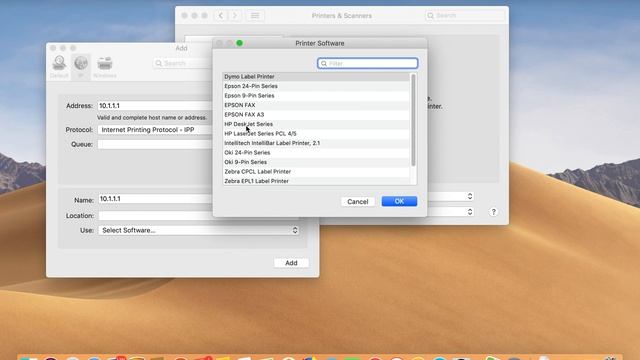Select the Default tab icon in Add window
This screenshot has height=360, width=640.
pos(59,67)
